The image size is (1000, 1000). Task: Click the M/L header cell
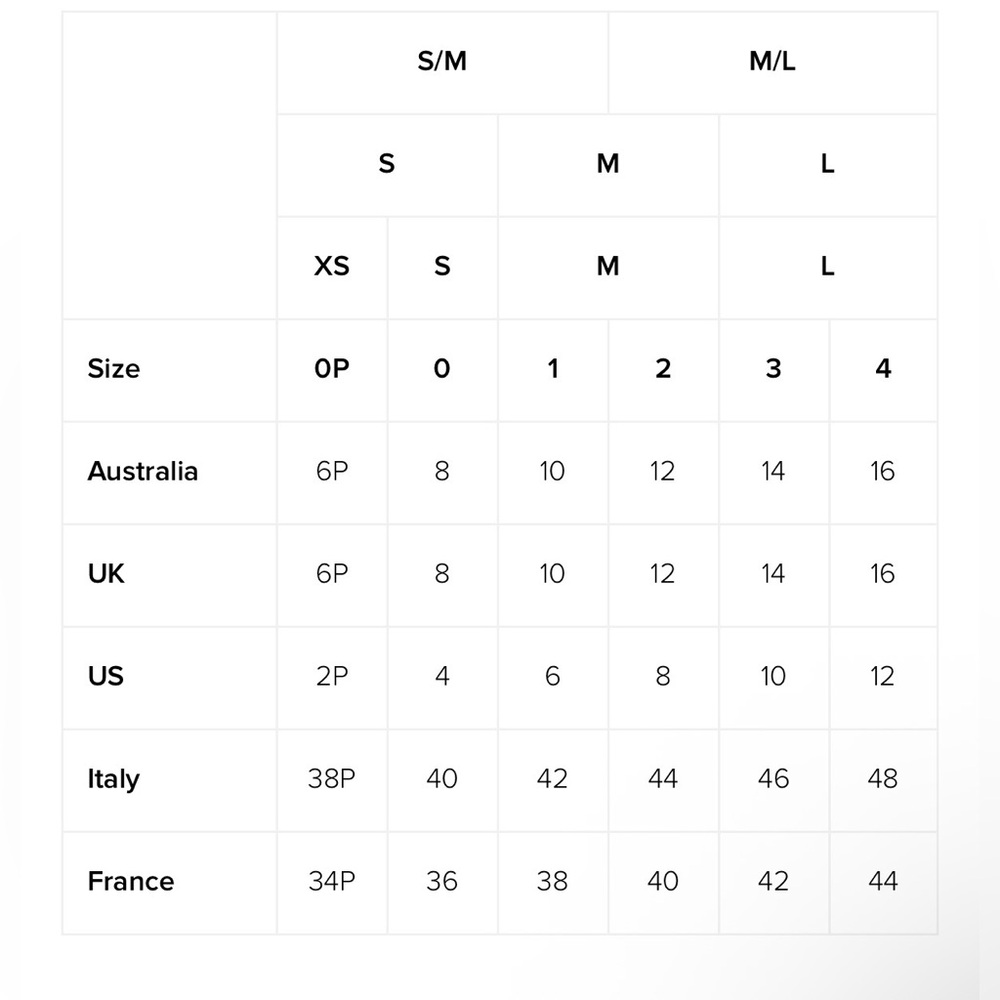[x=772, y=62]
